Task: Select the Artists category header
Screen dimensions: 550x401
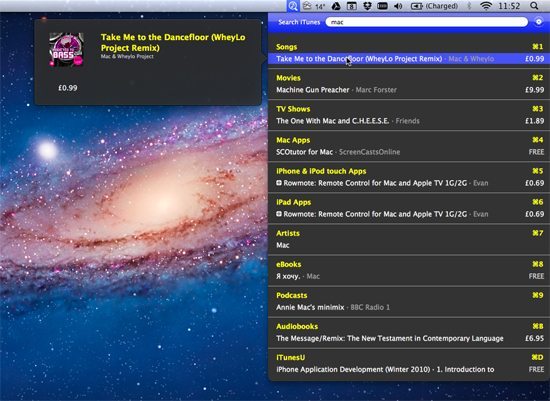Action: 288,233
